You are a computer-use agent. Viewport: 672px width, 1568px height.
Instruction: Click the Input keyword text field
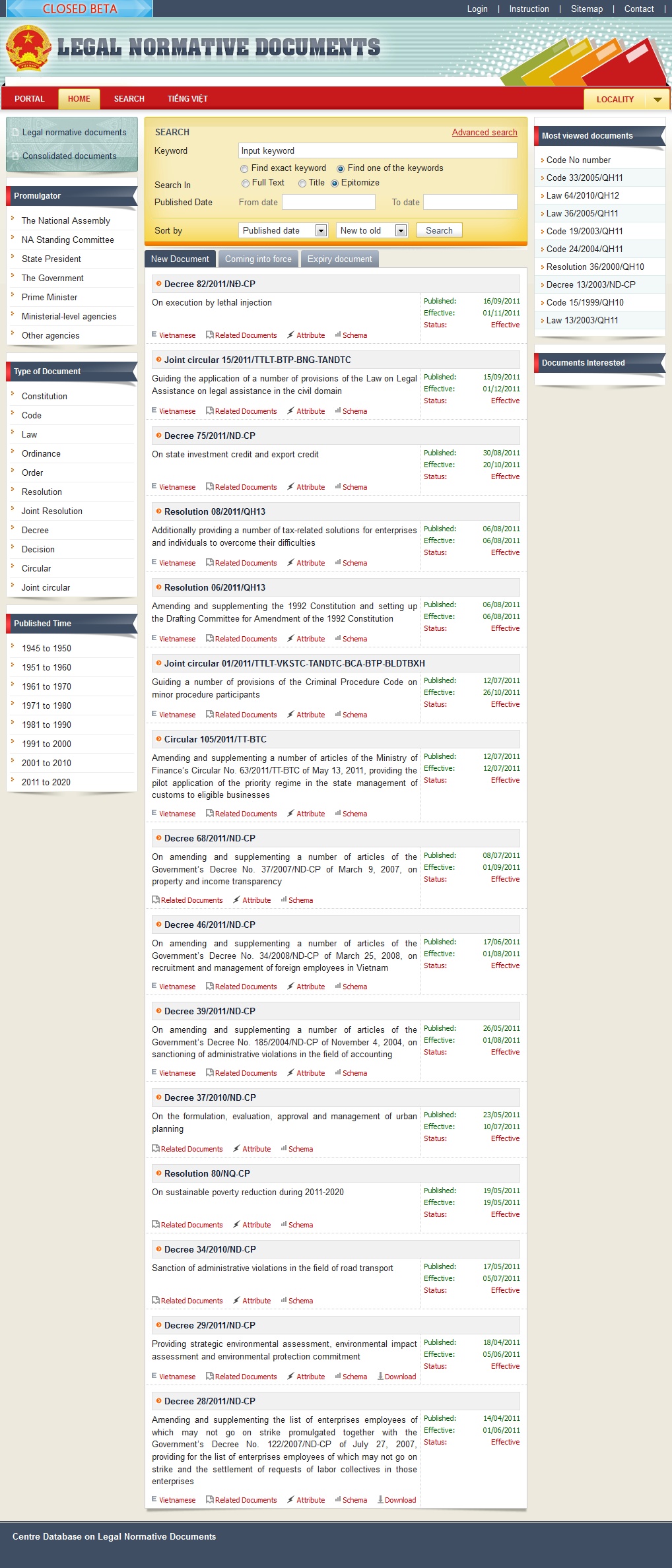pos(378,151)
